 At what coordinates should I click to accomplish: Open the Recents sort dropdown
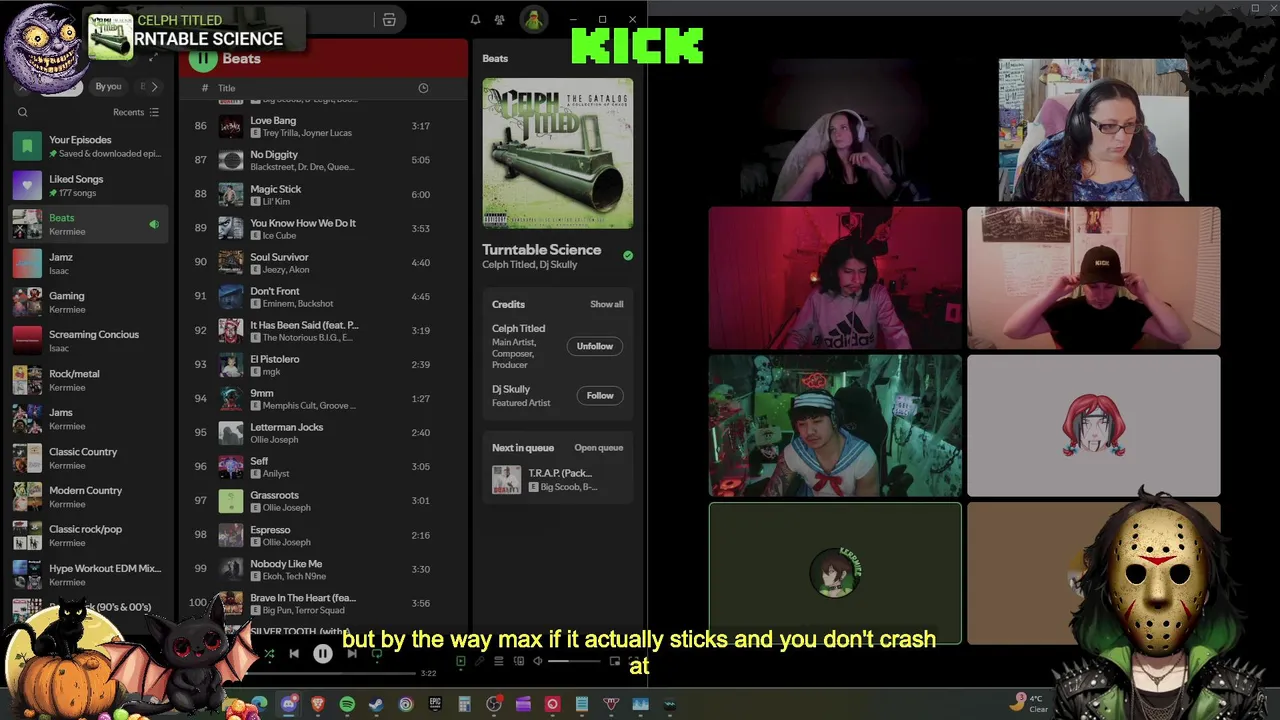coord(136,112)
